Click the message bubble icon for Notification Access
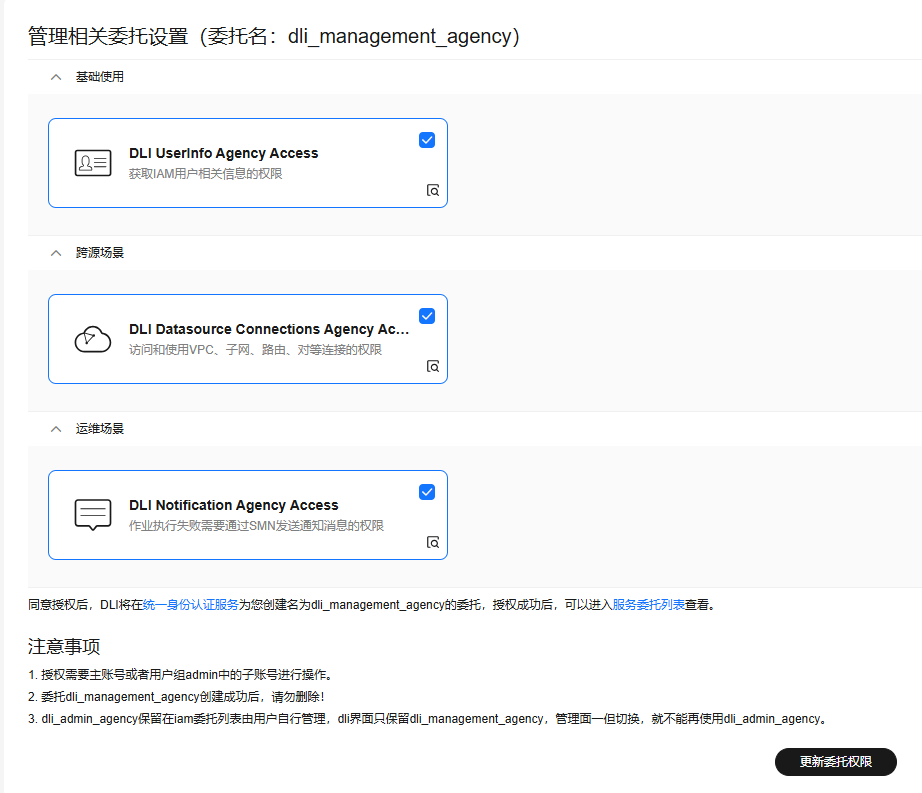The width and height of the screenshot is (922, 793). point(93,515)
